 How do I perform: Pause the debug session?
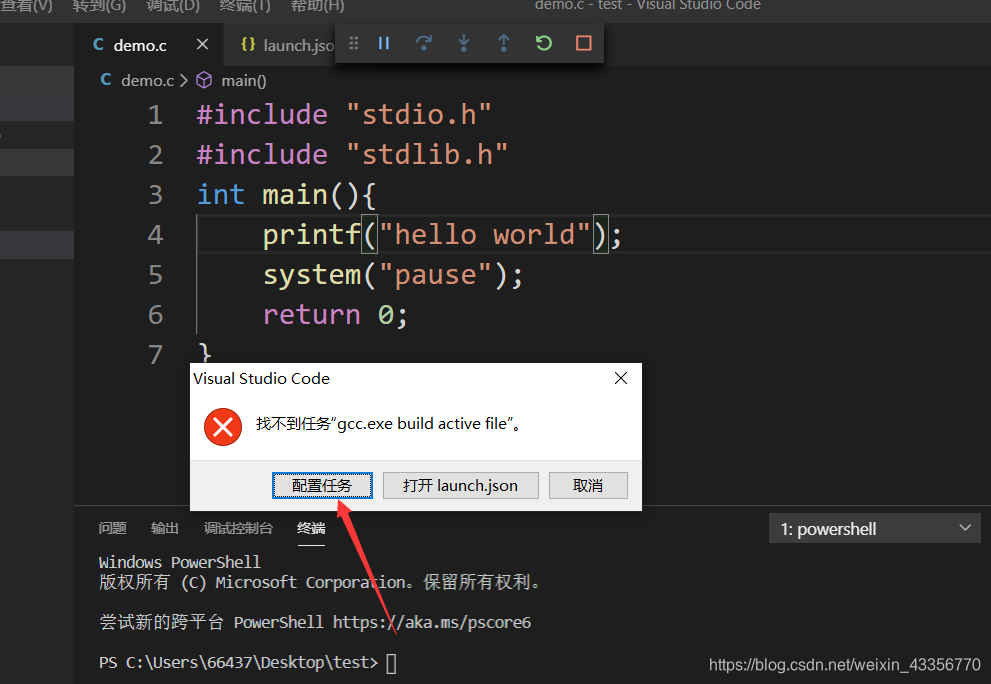pos(384,43)
